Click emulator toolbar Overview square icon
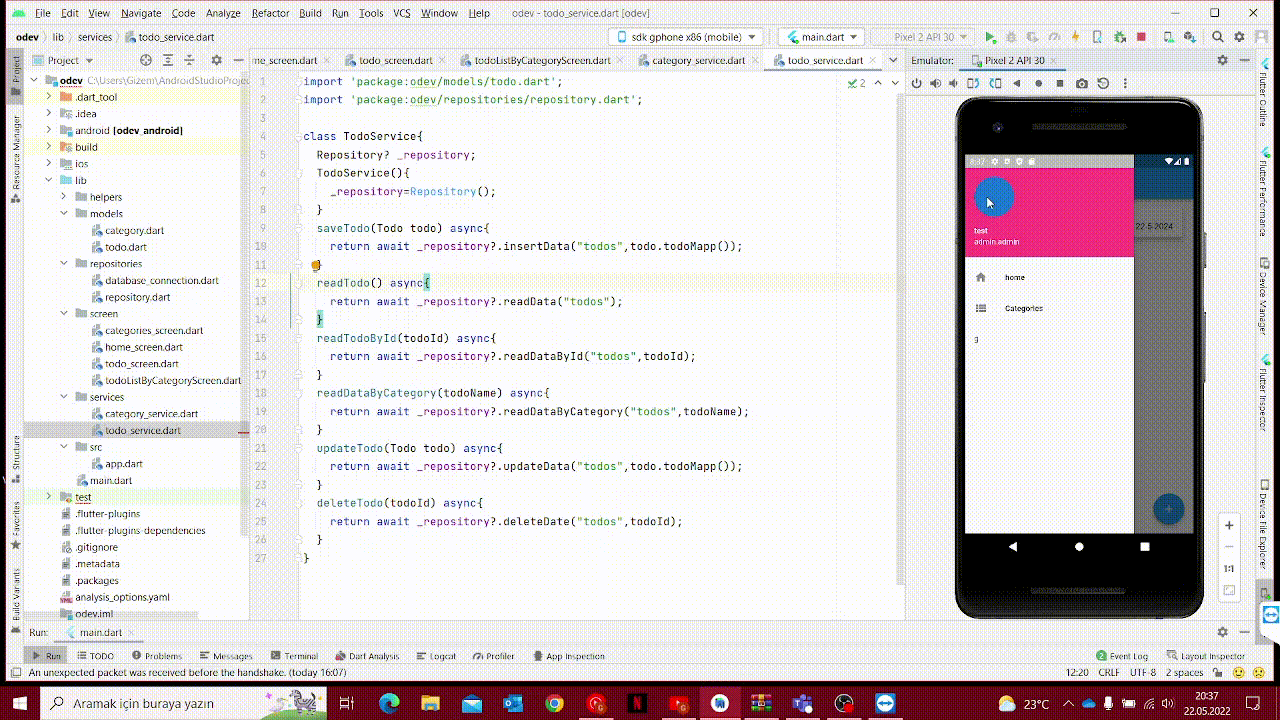Viewport: 1280px width, 720px height. pos(1059,84)
